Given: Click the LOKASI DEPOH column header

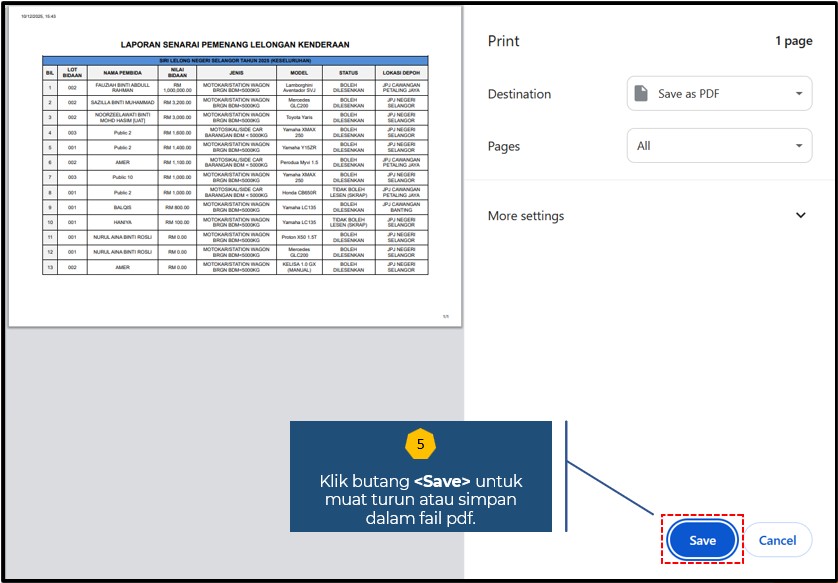Looking at the screenshot, I should point(401,73).
